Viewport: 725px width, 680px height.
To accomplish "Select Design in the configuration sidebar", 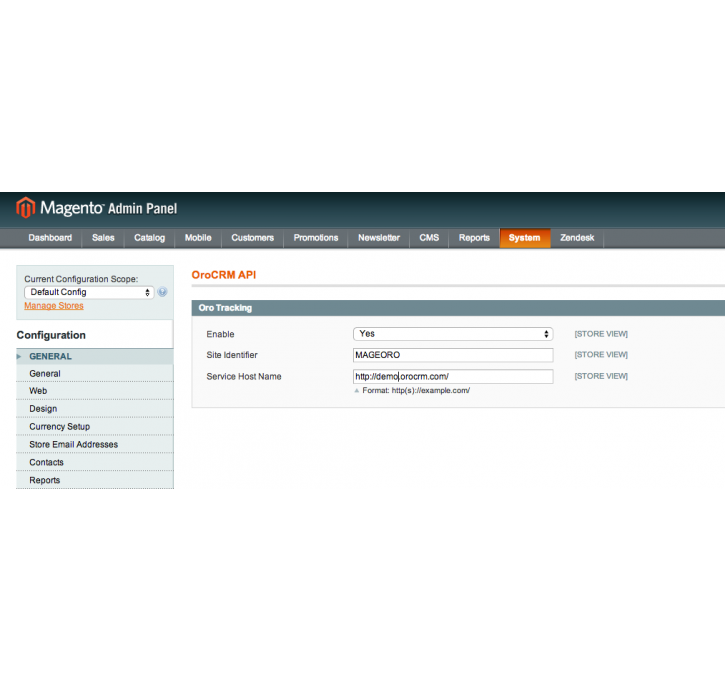I will point(95,409).
